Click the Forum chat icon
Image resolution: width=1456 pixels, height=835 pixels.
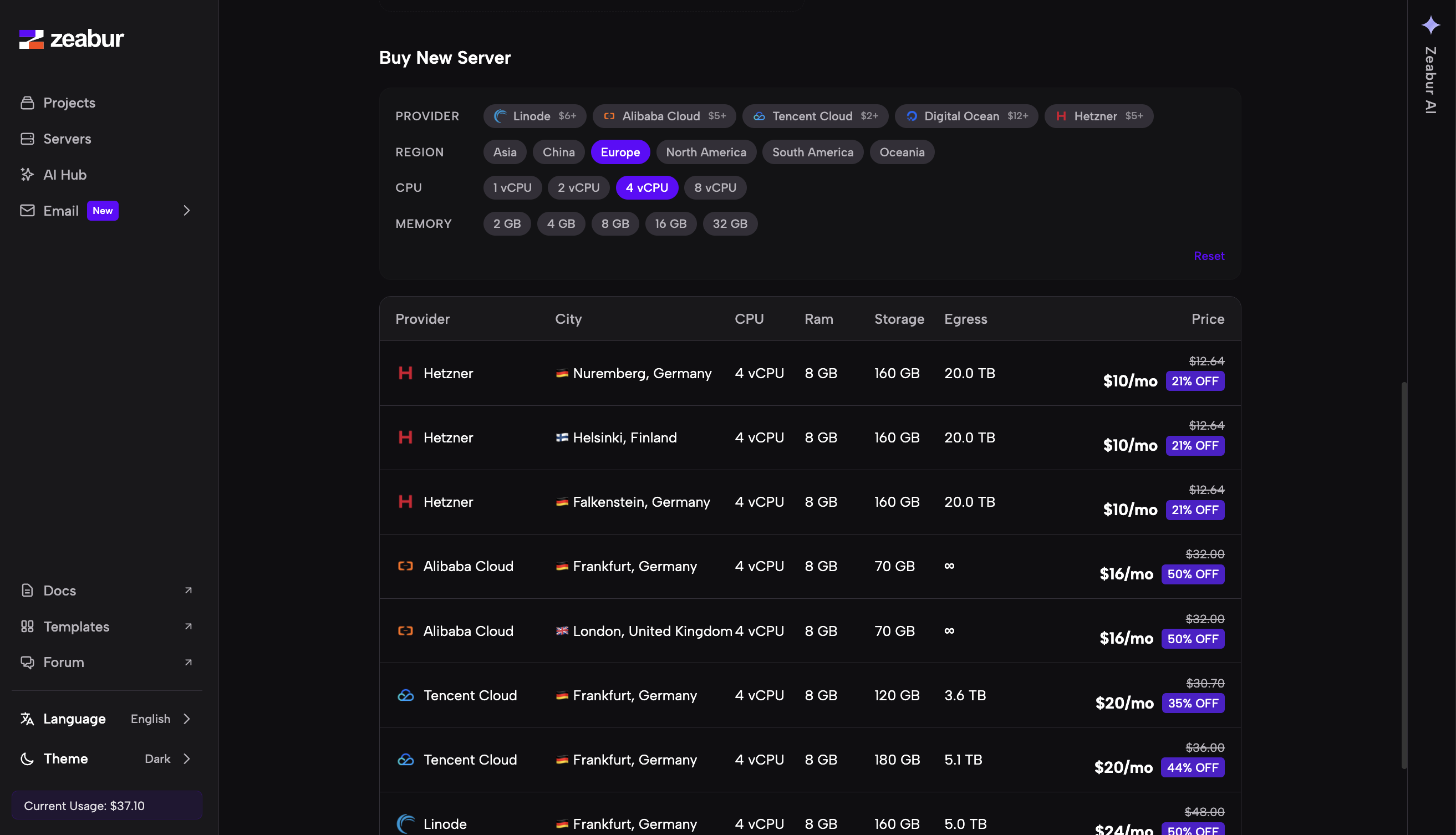pyautogui.click(x=27, y=662)
